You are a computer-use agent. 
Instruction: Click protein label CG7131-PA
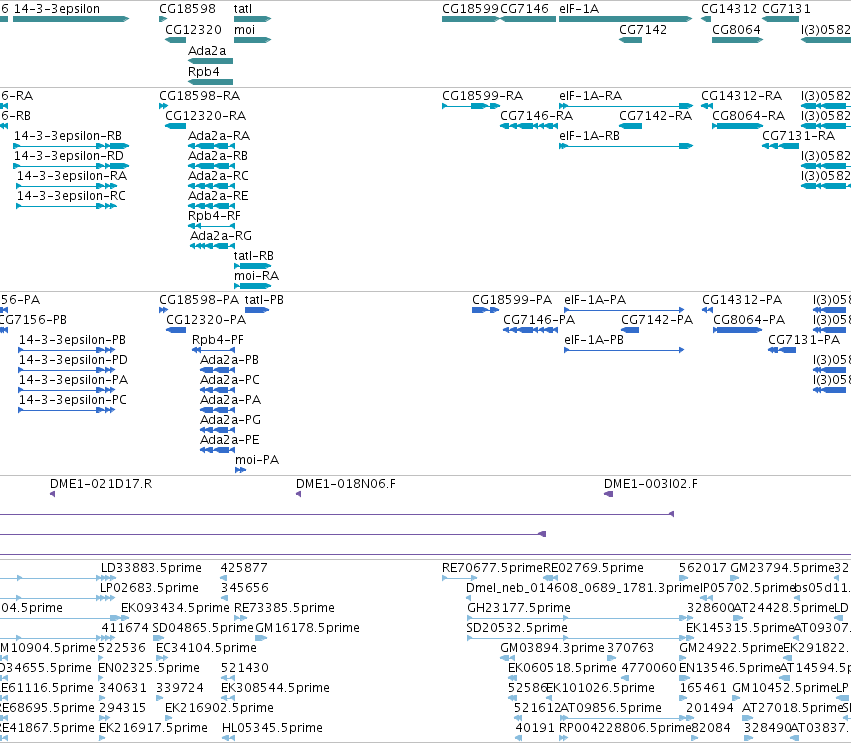[x=804, y=340]
